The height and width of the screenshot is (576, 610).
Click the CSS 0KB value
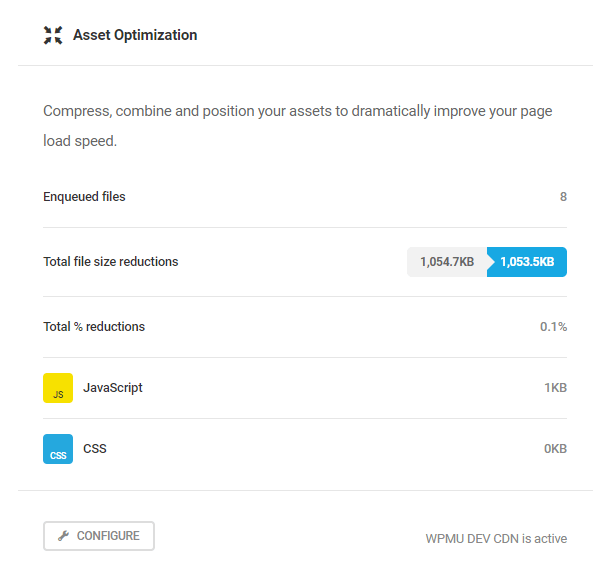click(x=555, y=449)
